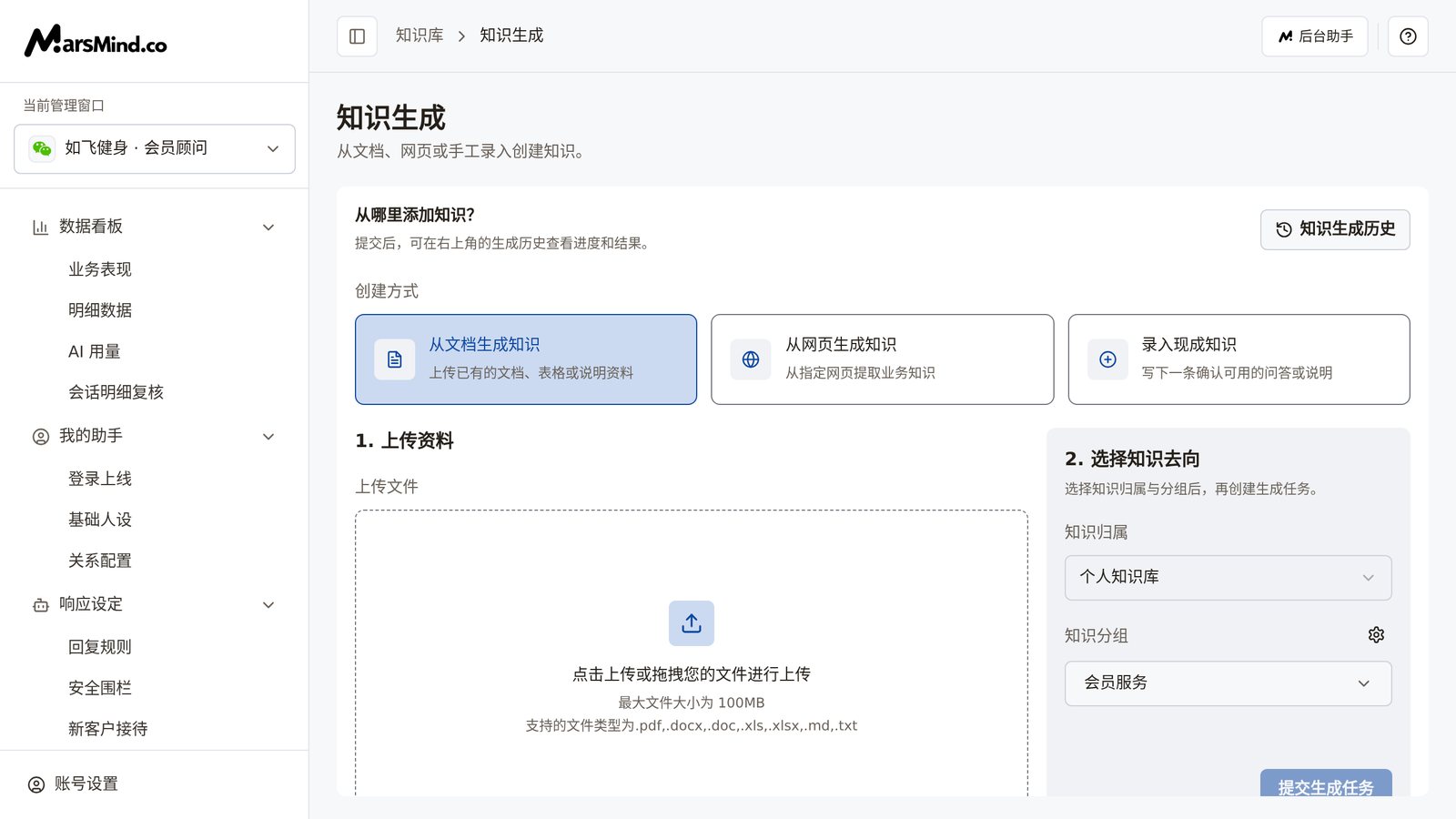
Task: Click the document icon in 从文档生成知识 card
Action: tap(395, 359)
